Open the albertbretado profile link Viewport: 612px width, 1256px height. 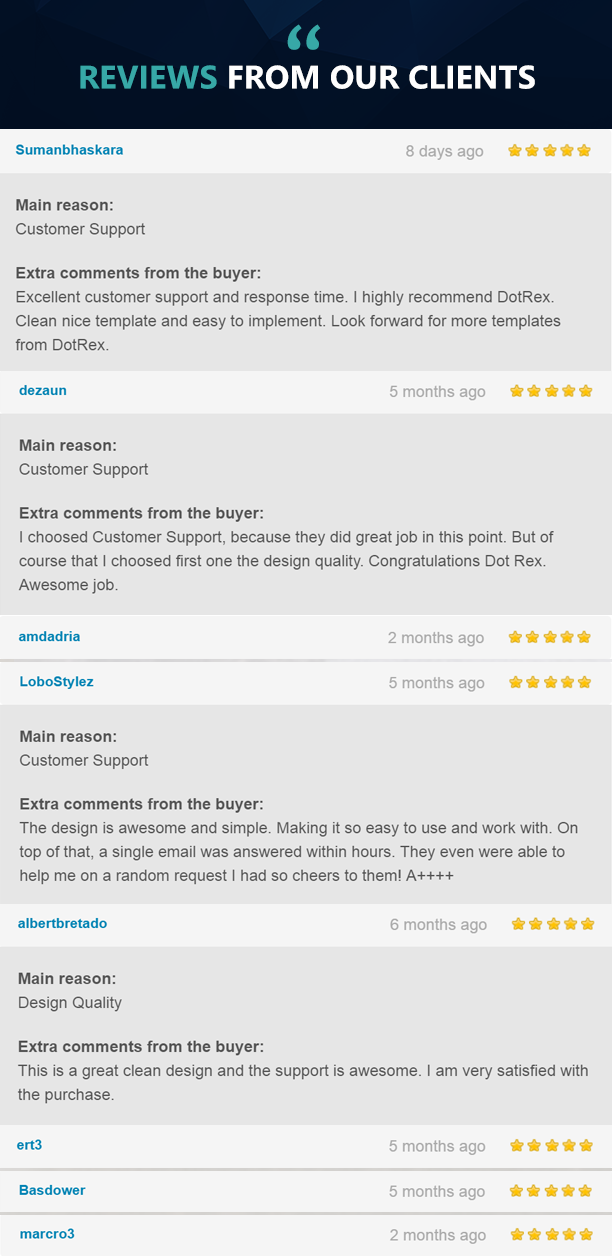pyautogui.click(x=62, y=923)
